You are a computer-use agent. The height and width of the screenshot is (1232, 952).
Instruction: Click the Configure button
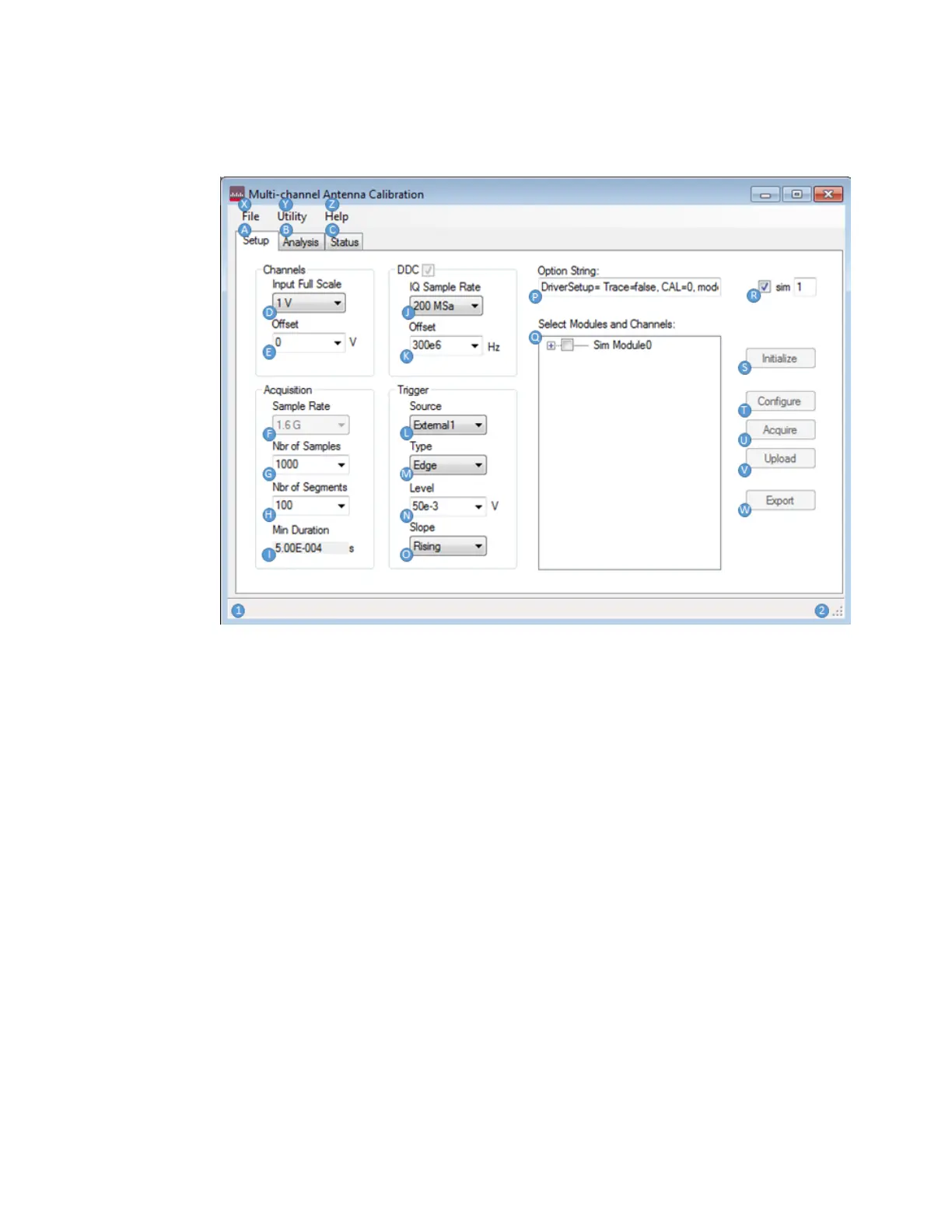[x=780, y=401]
